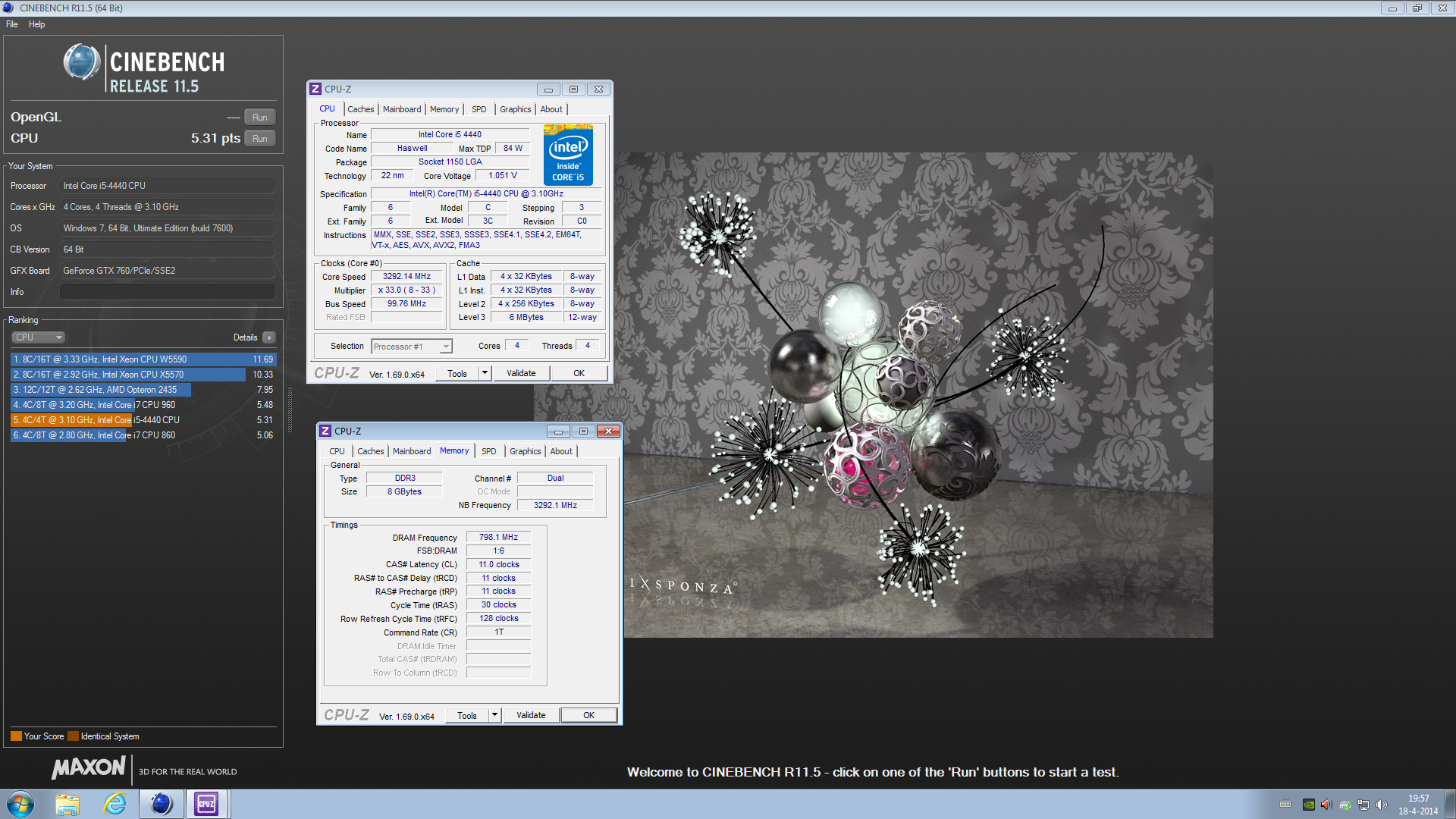The image size is (1456, 819).
Task: Open the Windows Start menu
Action: point(20,804)
